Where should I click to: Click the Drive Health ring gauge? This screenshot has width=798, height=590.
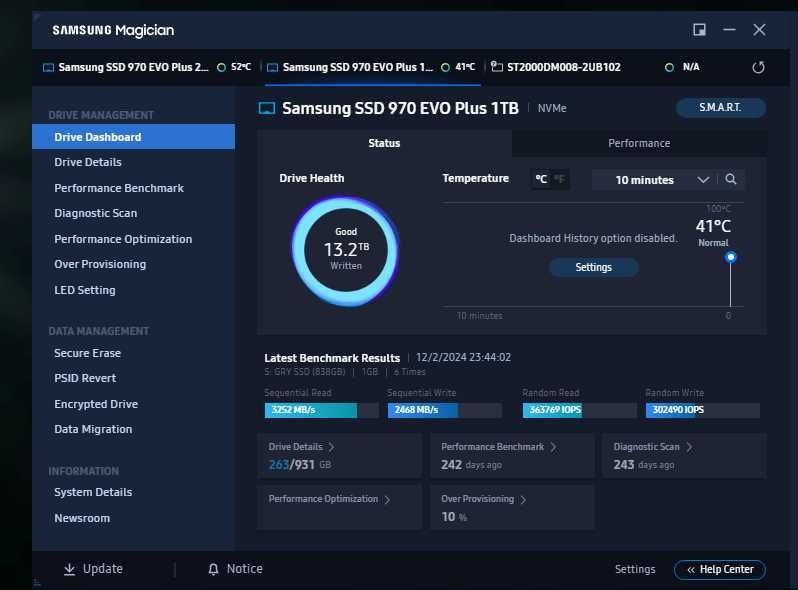click(346, 250)
